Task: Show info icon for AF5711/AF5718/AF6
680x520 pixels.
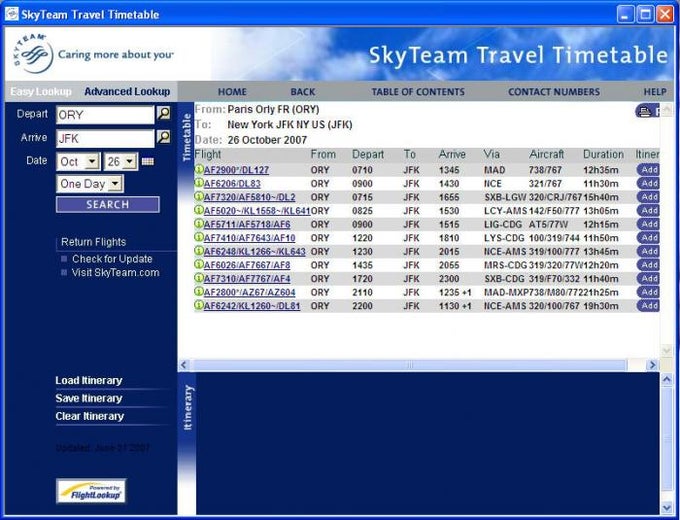Action: point(199,224)
